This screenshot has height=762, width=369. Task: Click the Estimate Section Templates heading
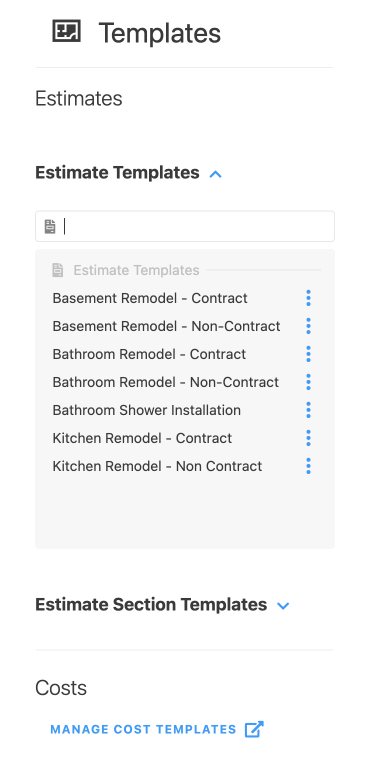151,605
